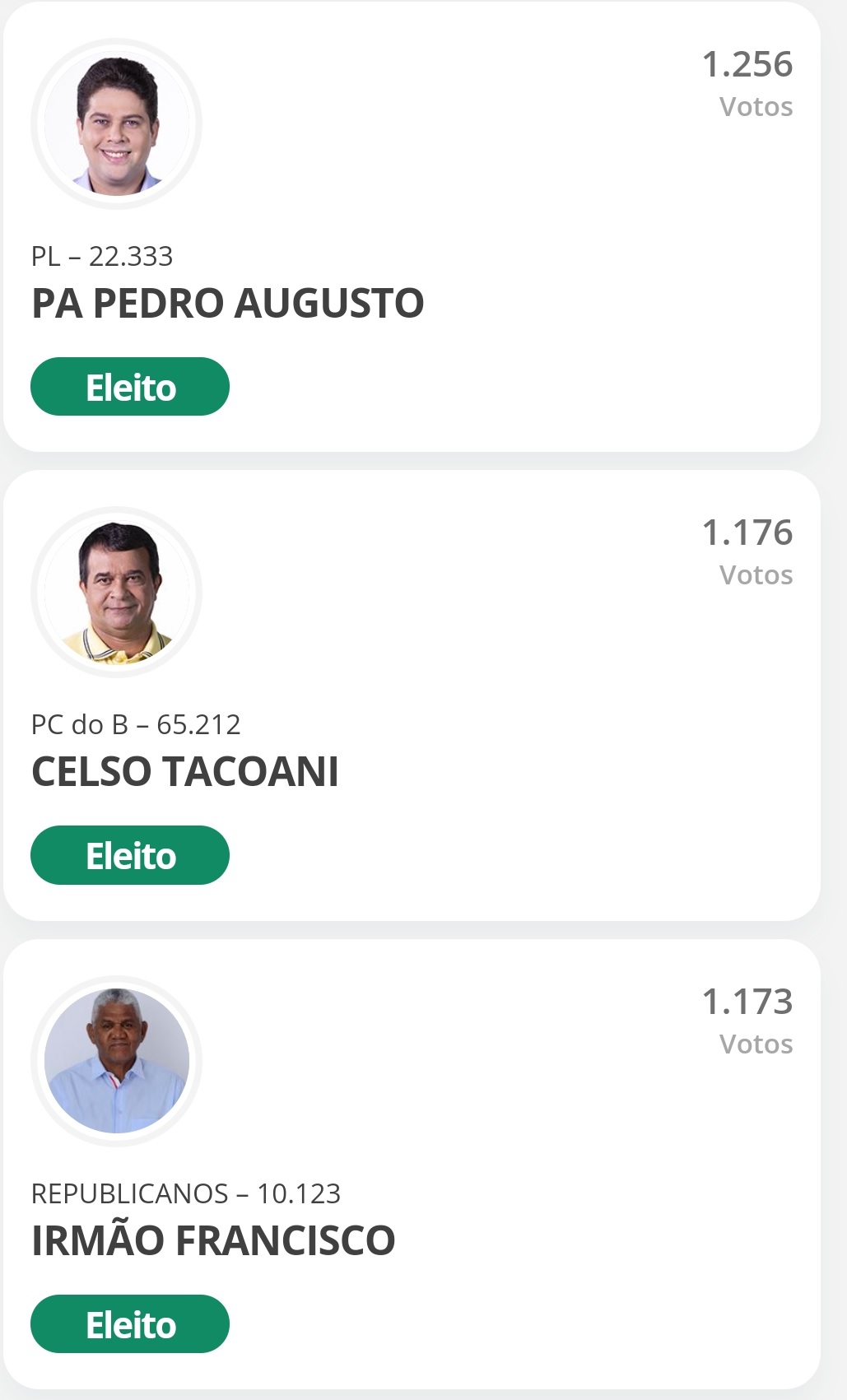Click the Votos label below 1.173
The image size is (847, 1400).
pos(756,1044)
